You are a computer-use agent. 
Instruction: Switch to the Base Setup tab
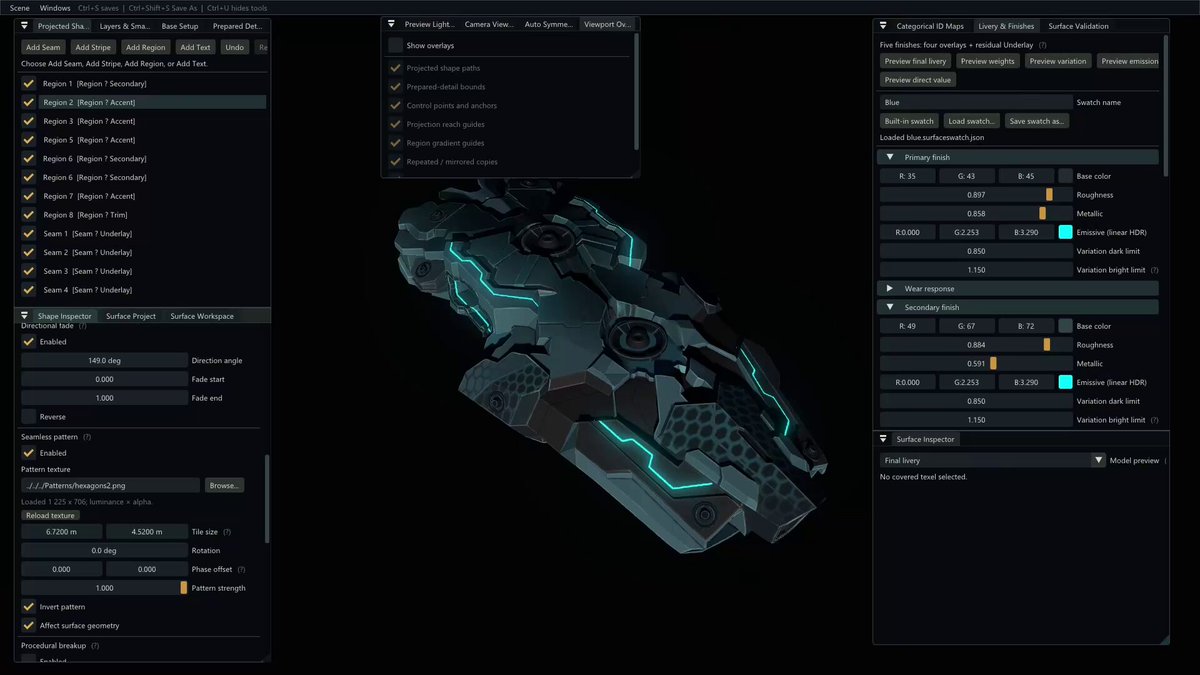pyautogui.click(x=180, y=26)
